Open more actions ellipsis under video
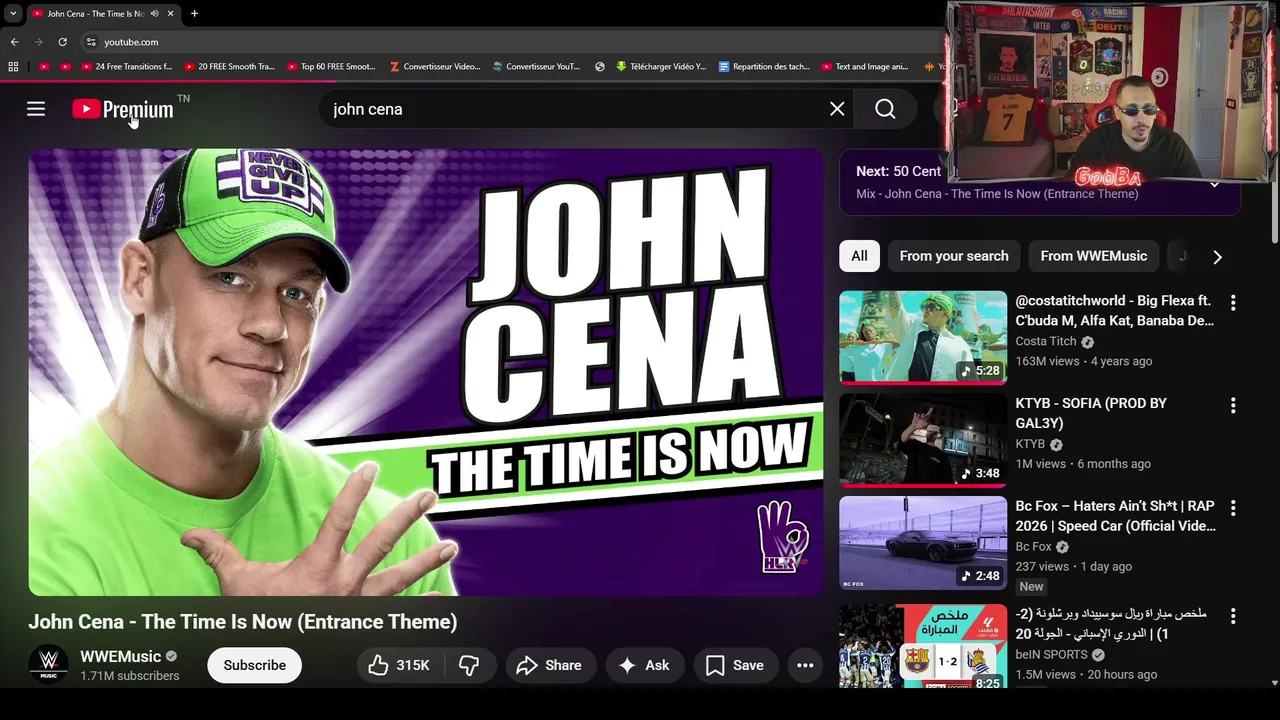 (x=805, y=665)
